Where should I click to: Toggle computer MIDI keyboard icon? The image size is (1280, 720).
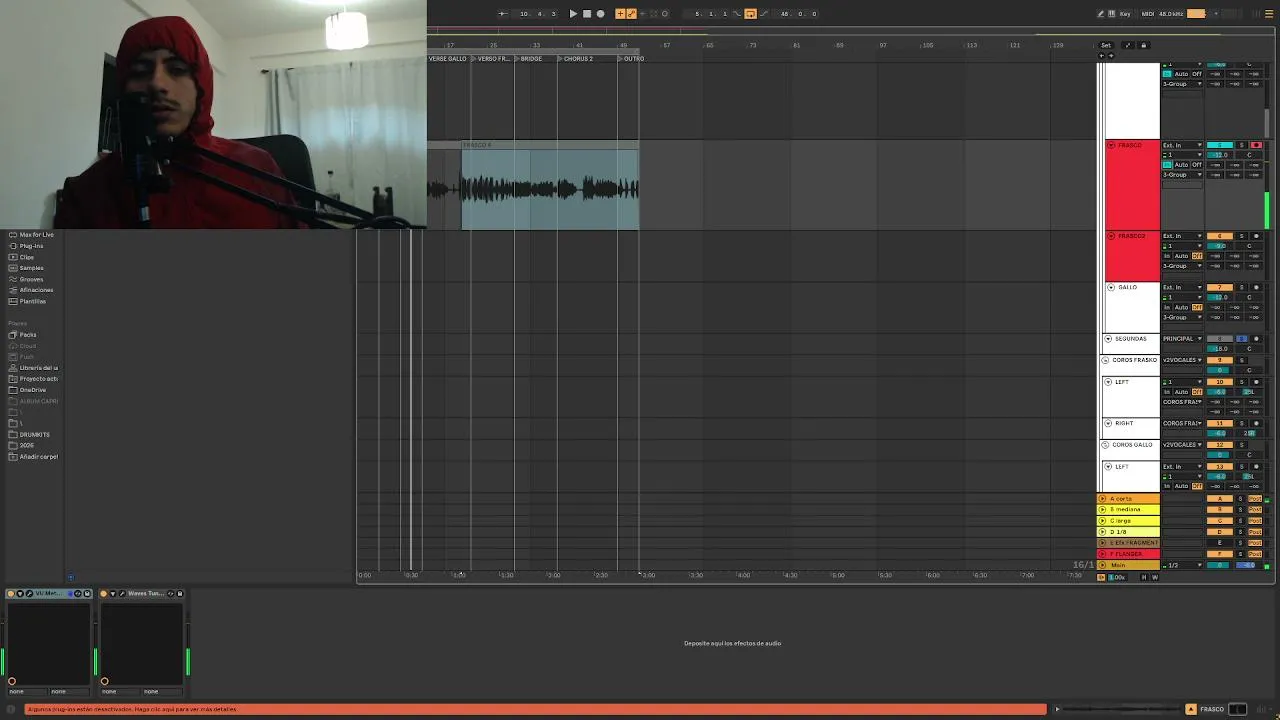pyautogui.click(x=1111, y=14)
